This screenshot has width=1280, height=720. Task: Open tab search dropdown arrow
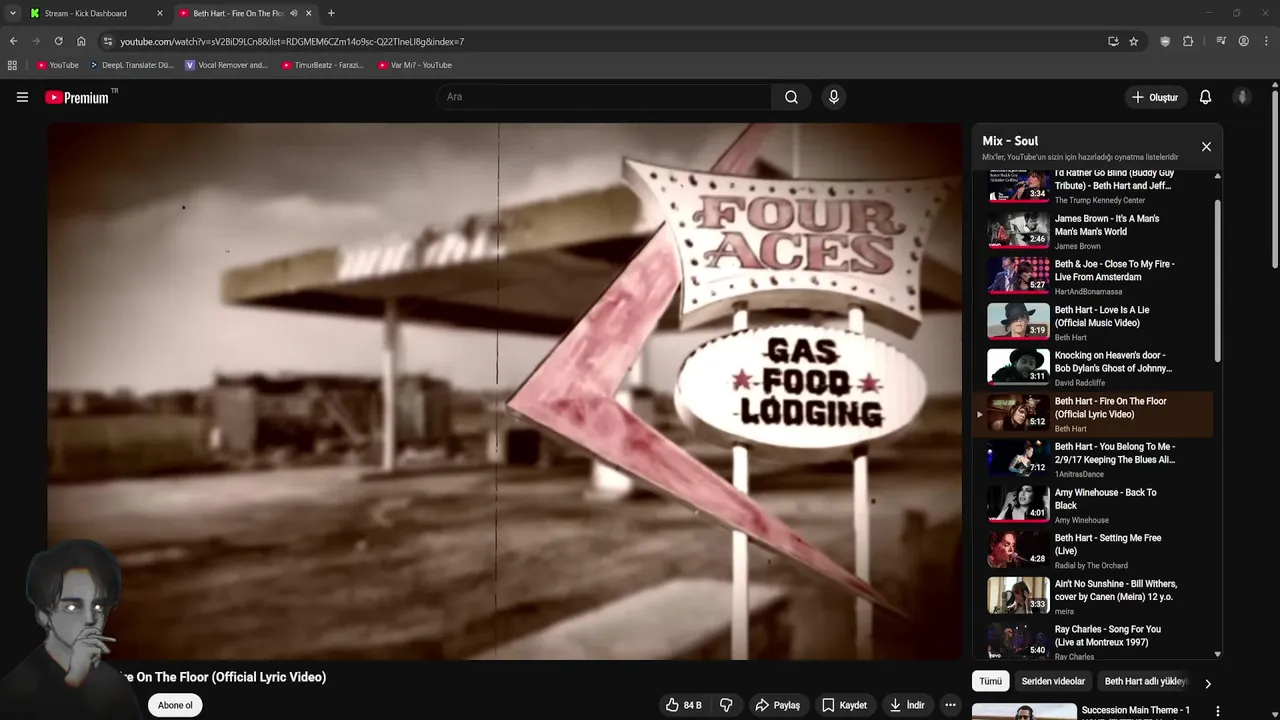tap(12, 13)
